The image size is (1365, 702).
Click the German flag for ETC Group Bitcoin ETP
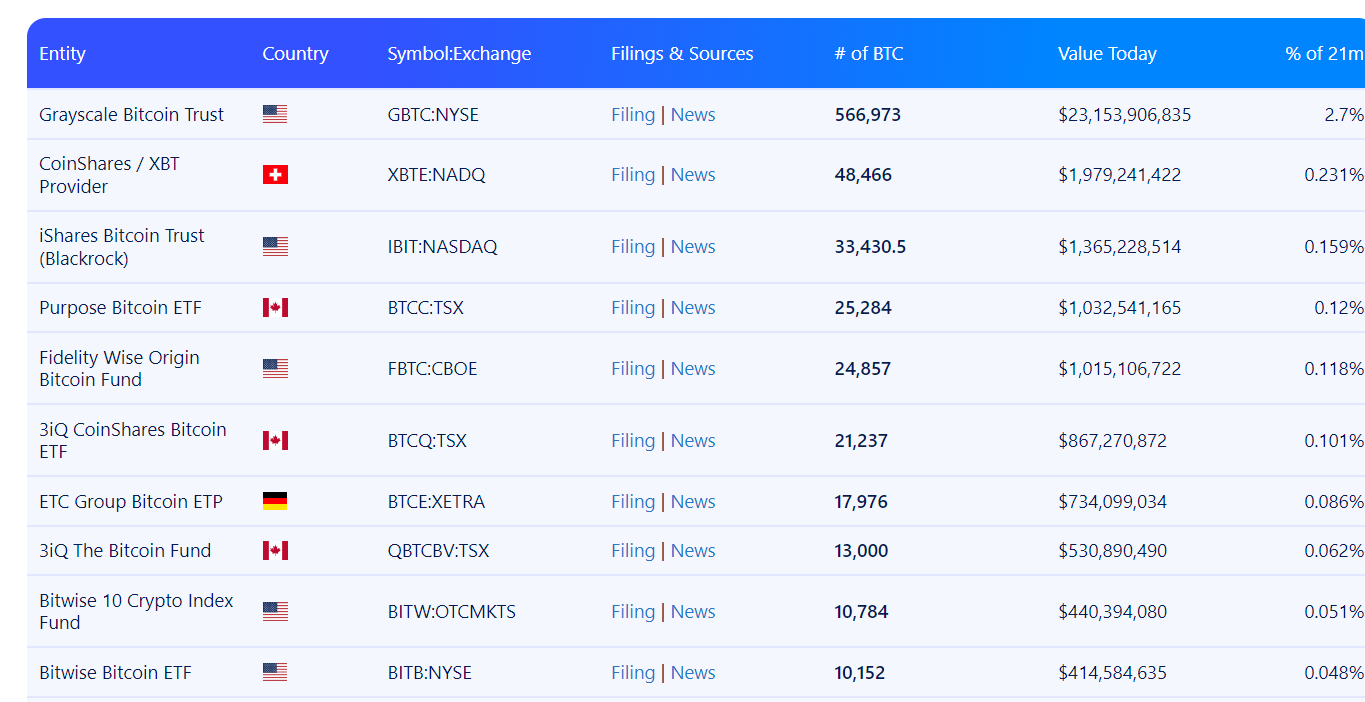(275, 501)
